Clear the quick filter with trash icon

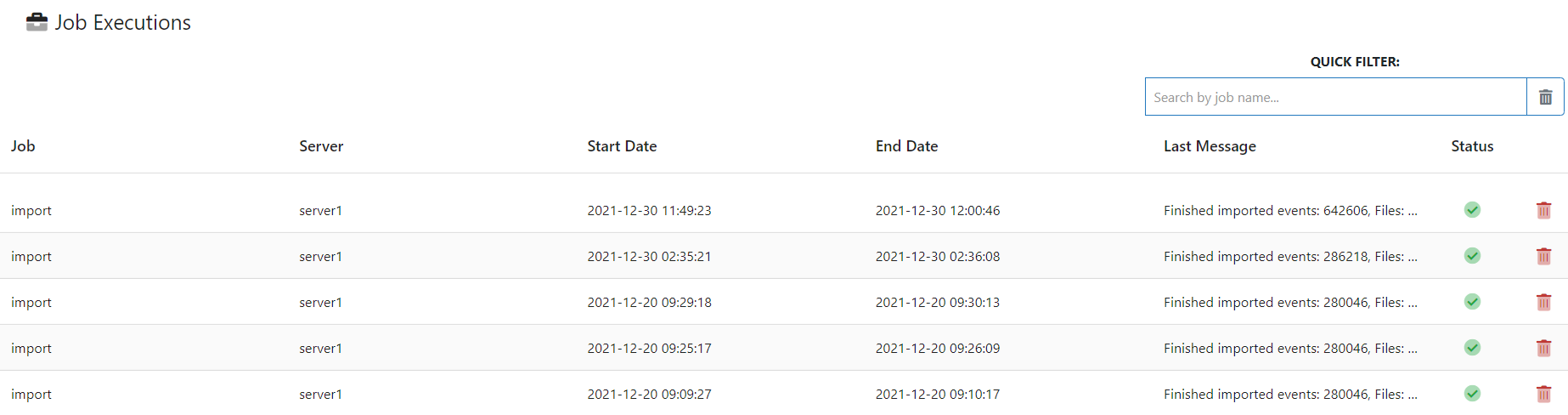1545,97
